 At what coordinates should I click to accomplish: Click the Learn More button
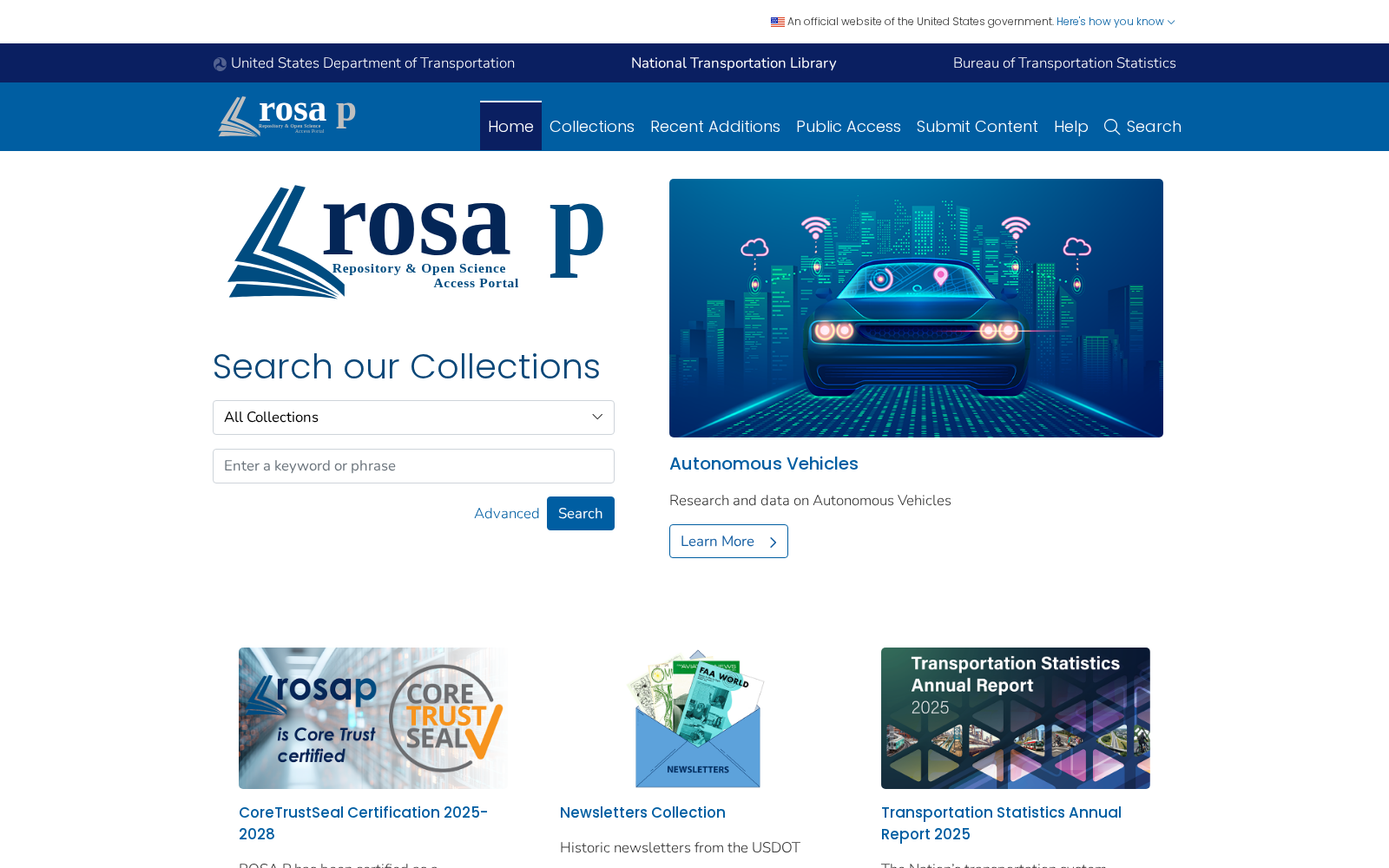tap(728, 542)
